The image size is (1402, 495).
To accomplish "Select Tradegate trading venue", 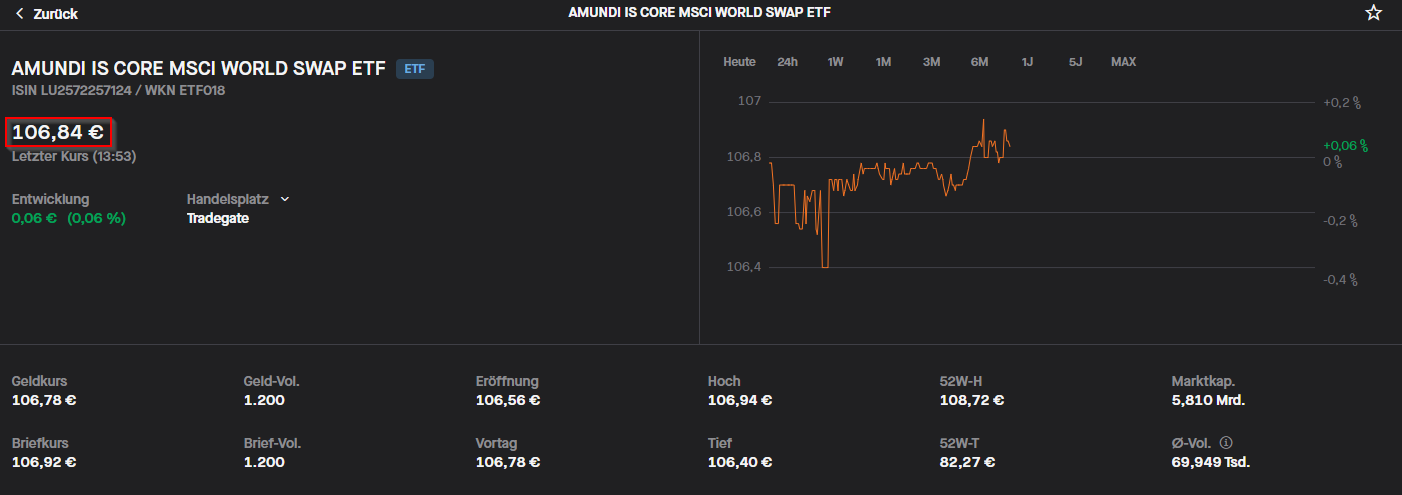I will [x=217, y=218].
